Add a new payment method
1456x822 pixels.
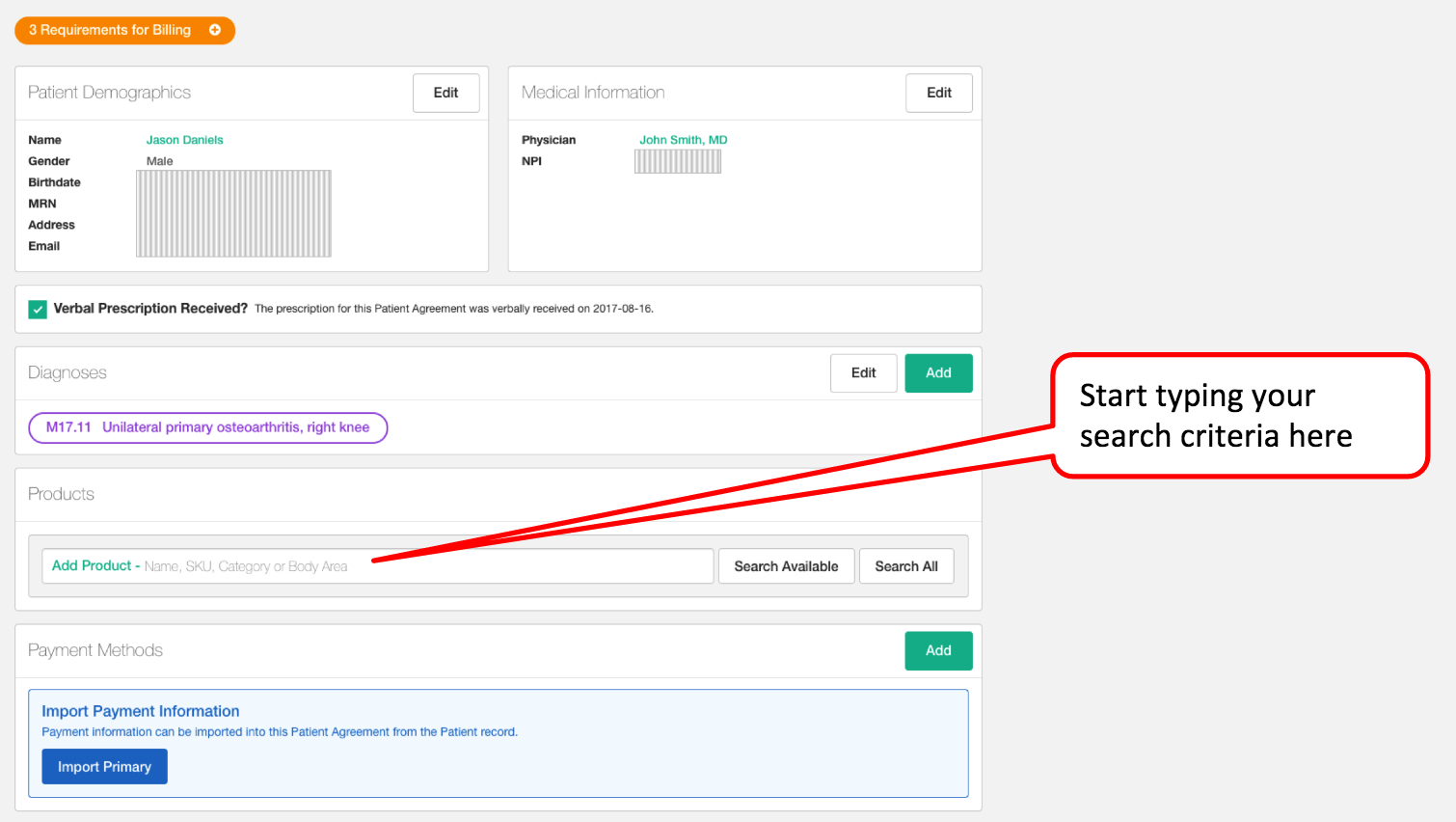coord(937,650)
